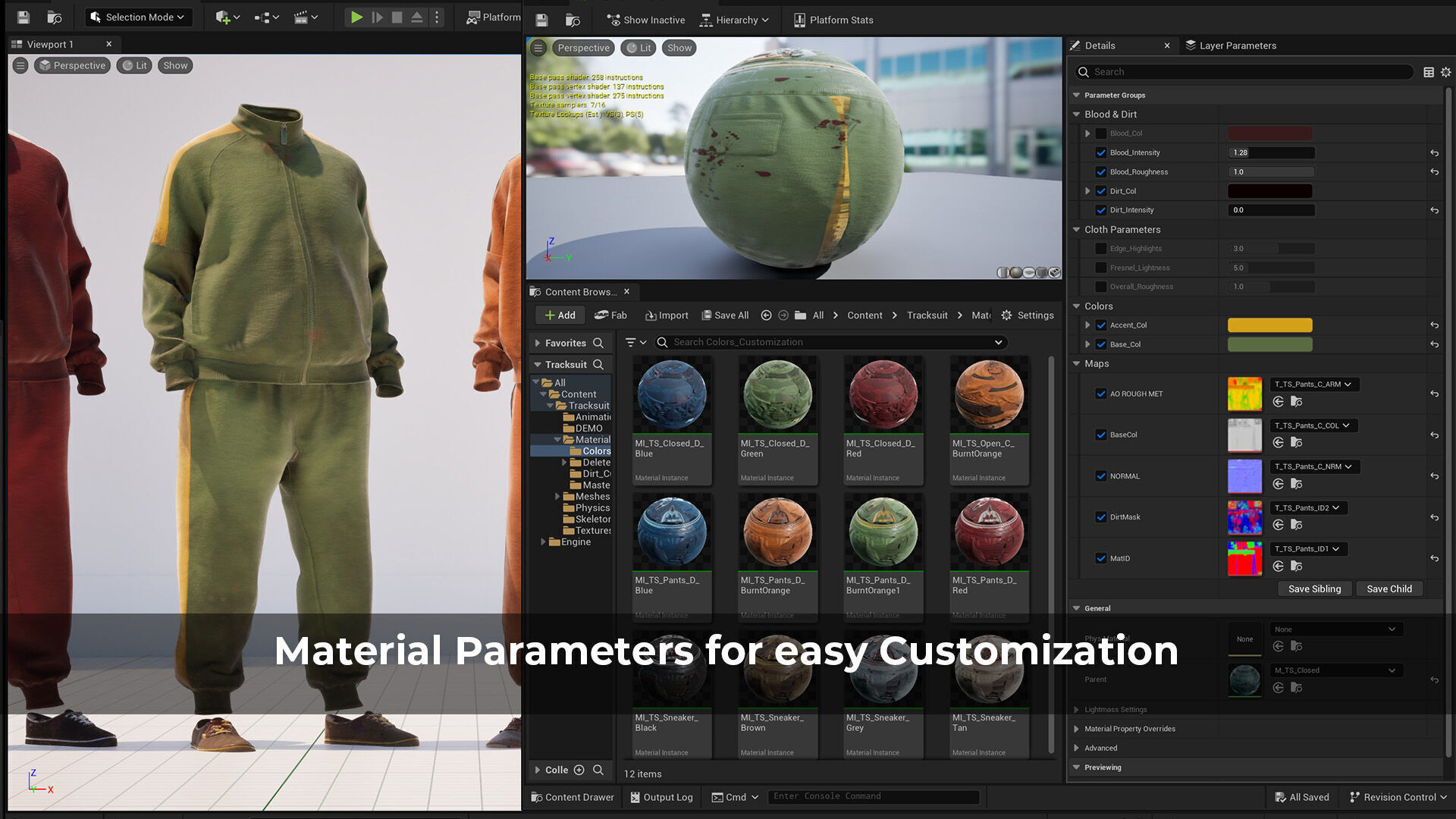Reset Blood_Intensity to default arrow
The image size is (1456, 819).
[x=1435, y=153]
